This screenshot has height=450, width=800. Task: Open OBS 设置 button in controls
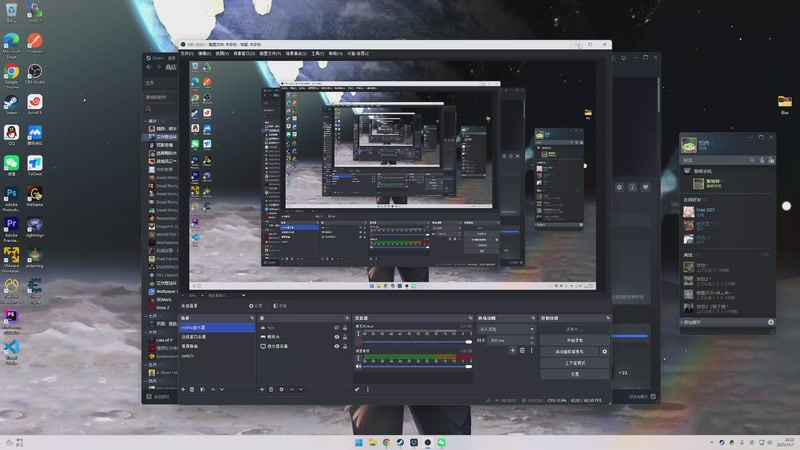(575, 374)
